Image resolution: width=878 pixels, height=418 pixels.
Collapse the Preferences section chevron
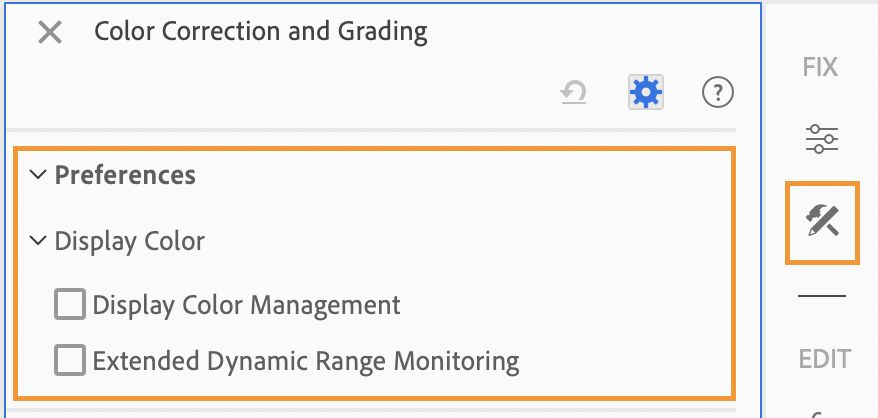point(38,174)
